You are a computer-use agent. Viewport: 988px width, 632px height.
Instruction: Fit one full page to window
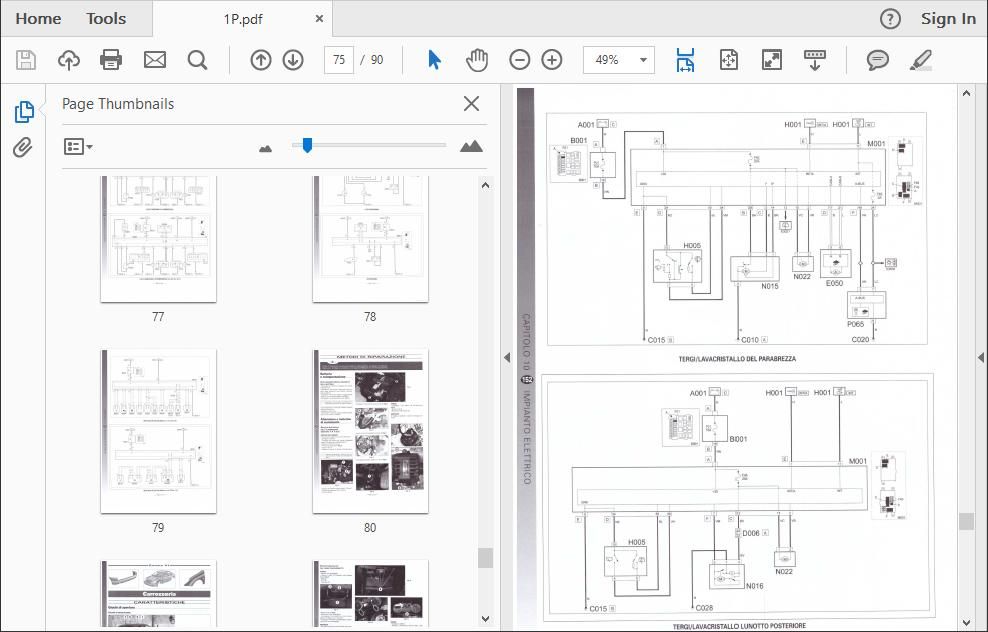pos(728,60)
